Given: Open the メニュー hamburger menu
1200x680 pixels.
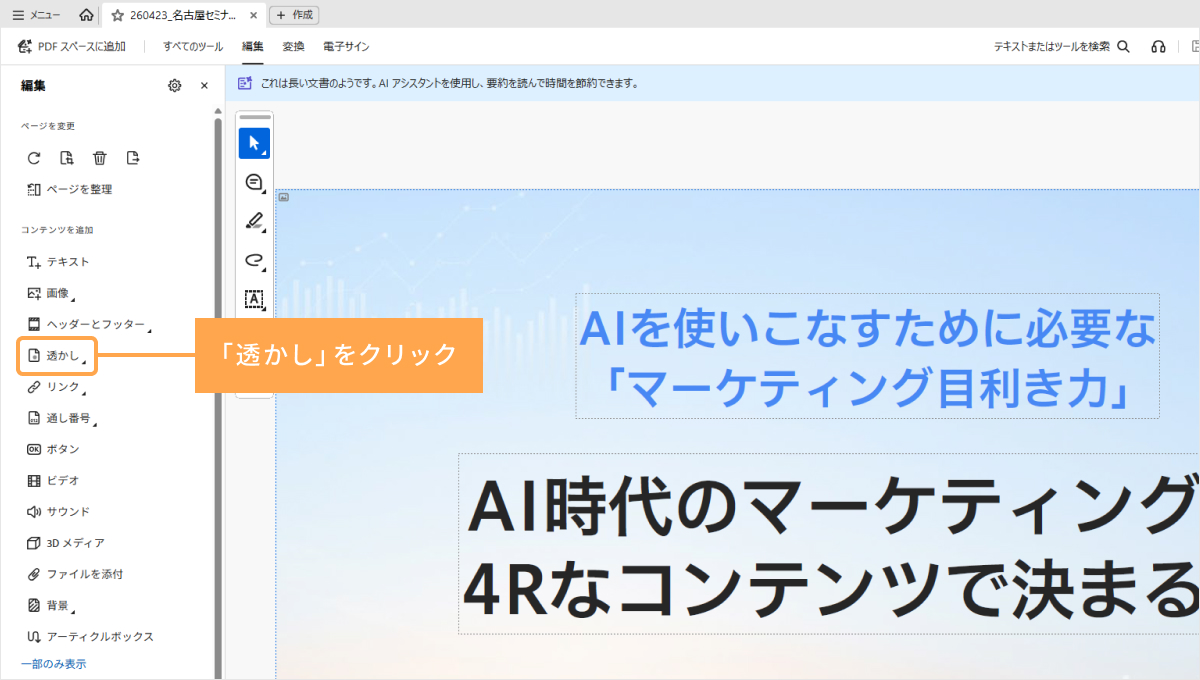Looking at the screenshot, I should tap(36, 15).
